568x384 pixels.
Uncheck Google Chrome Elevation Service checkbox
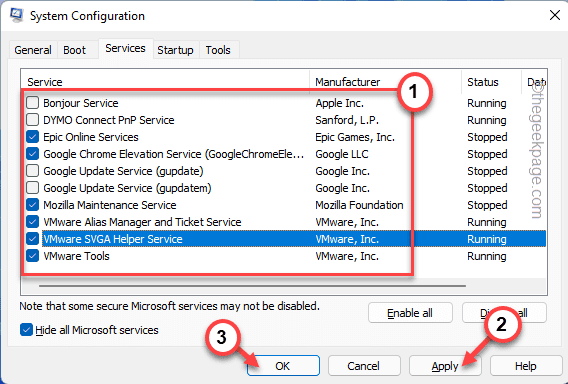point(33,154)
